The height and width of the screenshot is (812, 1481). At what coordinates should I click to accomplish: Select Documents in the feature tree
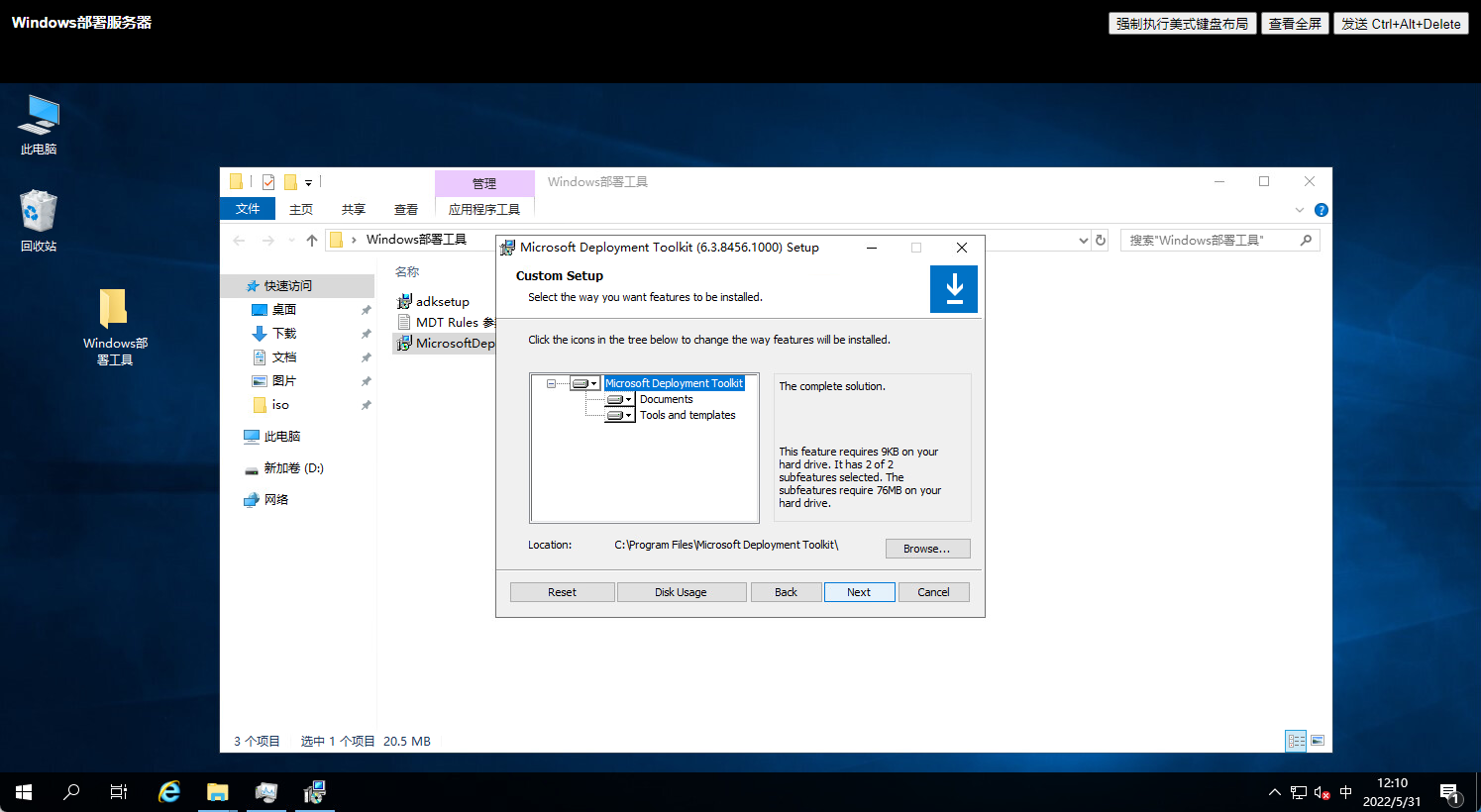tap(666, 399)
